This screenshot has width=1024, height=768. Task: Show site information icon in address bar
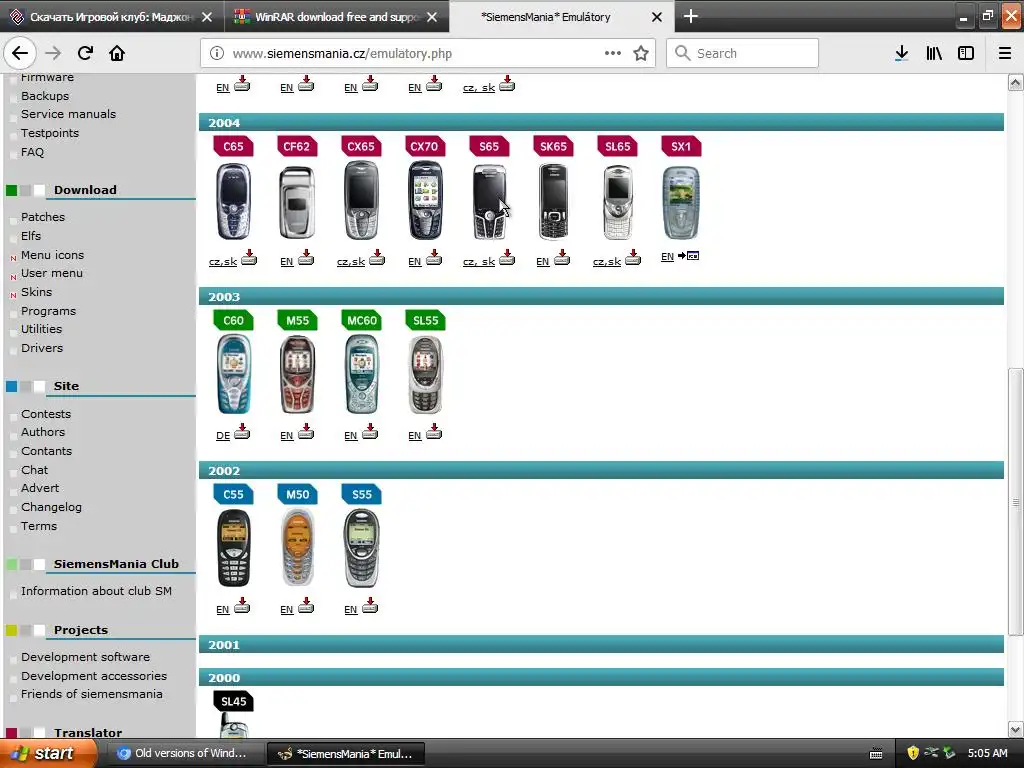click(217, 54)
